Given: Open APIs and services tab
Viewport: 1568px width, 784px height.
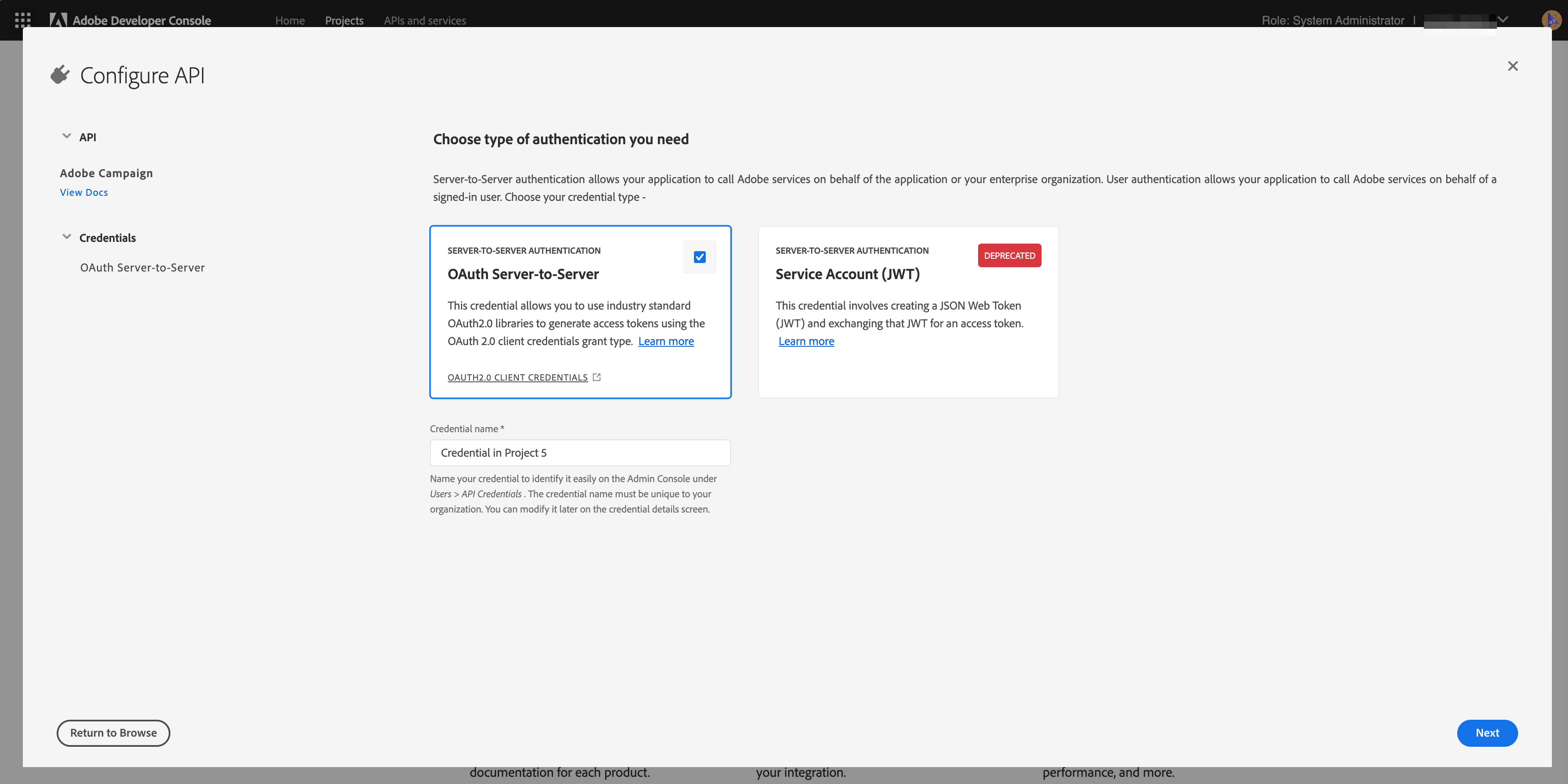Looking at the screenshot, I should [x=424, y=20].
